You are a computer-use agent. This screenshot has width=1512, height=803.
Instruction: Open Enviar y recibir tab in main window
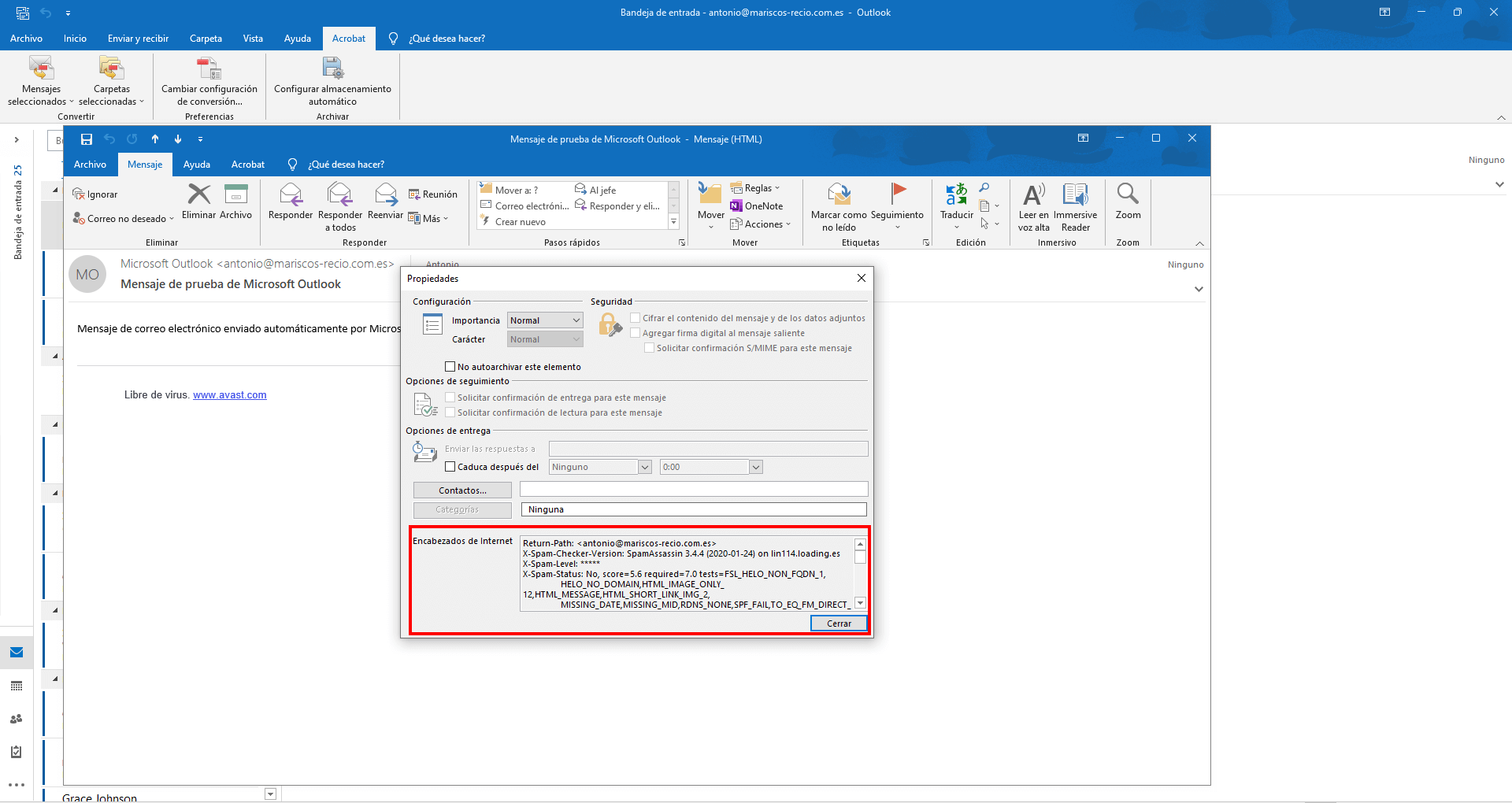point(138,39)
